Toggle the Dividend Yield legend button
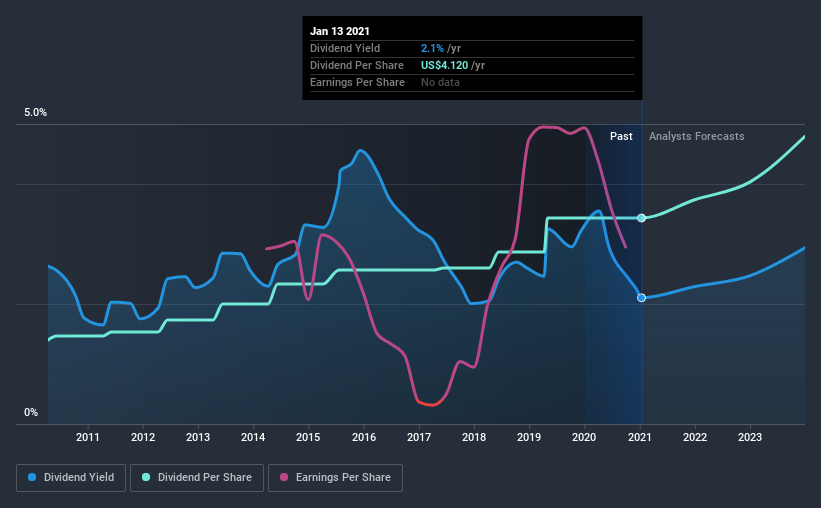Screen dimensions: 821x508 [71, 478]
